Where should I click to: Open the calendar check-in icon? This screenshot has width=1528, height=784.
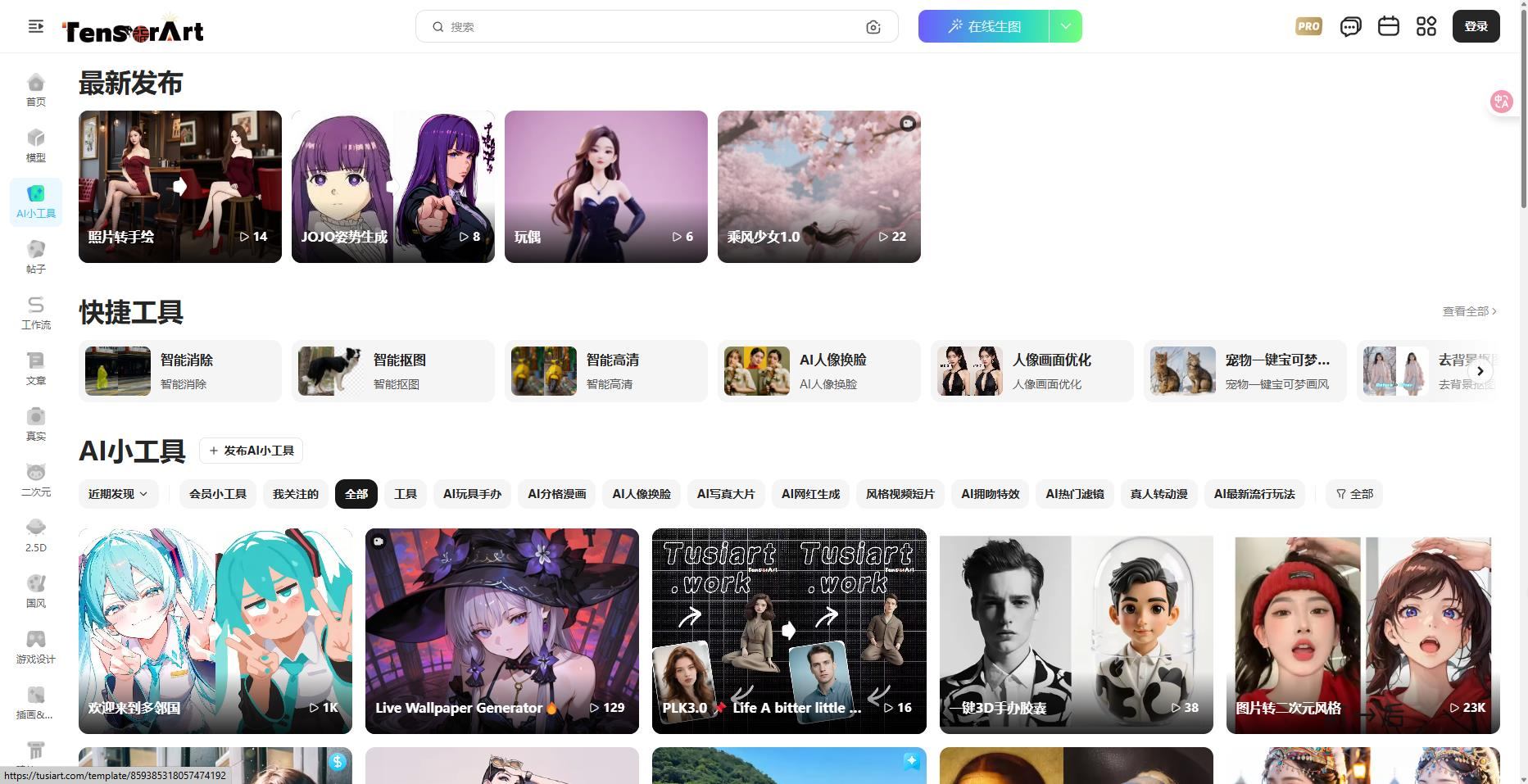click(1388, 26)
